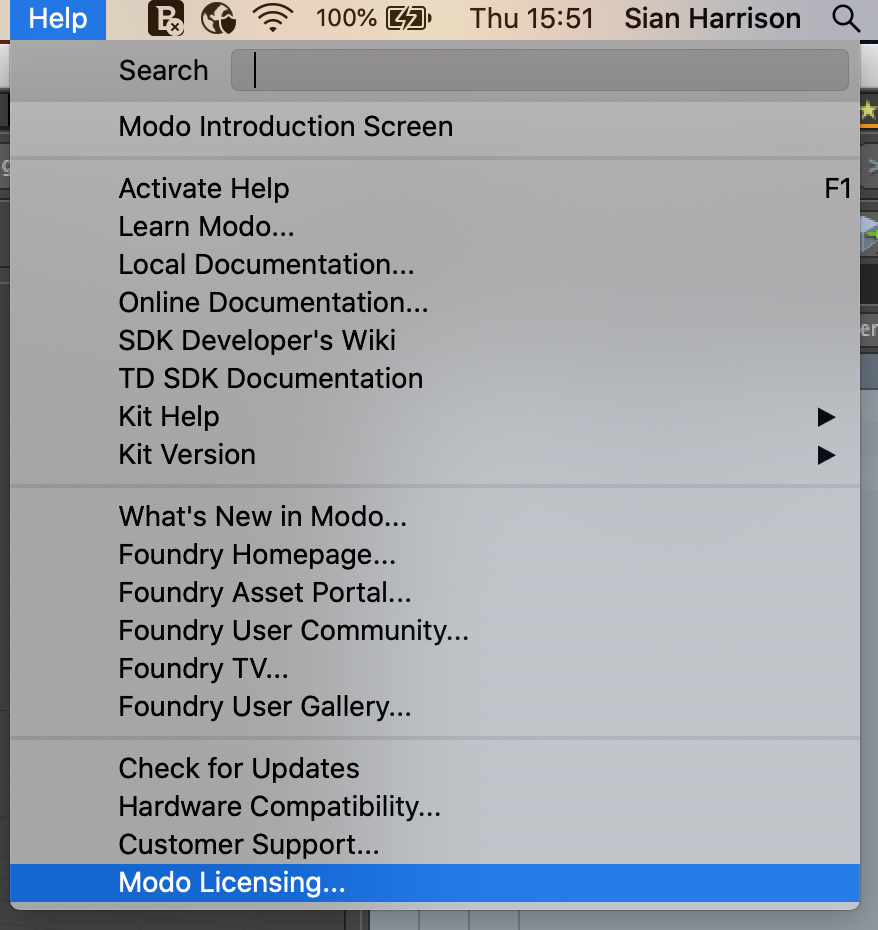The height and width of the screenshot is (930, 878).
Task: Open TD SDK Documentation
Action: tap(435, 378)
